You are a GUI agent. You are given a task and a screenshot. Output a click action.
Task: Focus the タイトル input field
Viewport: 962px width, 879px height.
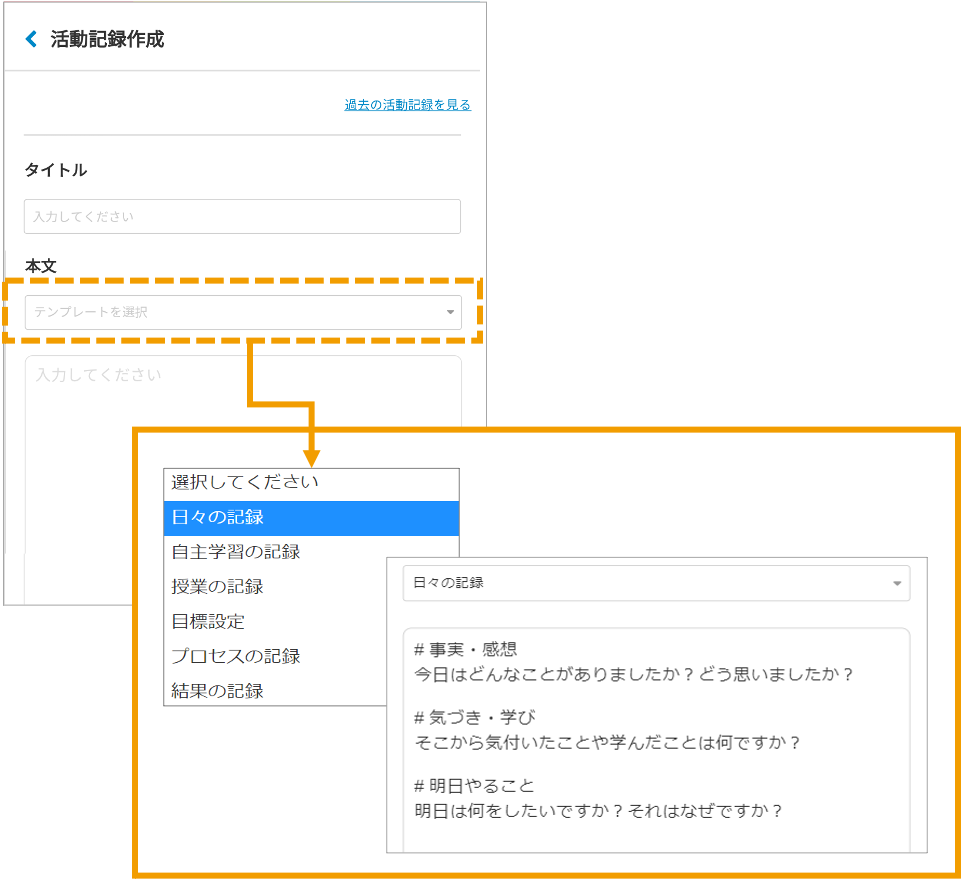pyautogui.click(x=242, y=217)
